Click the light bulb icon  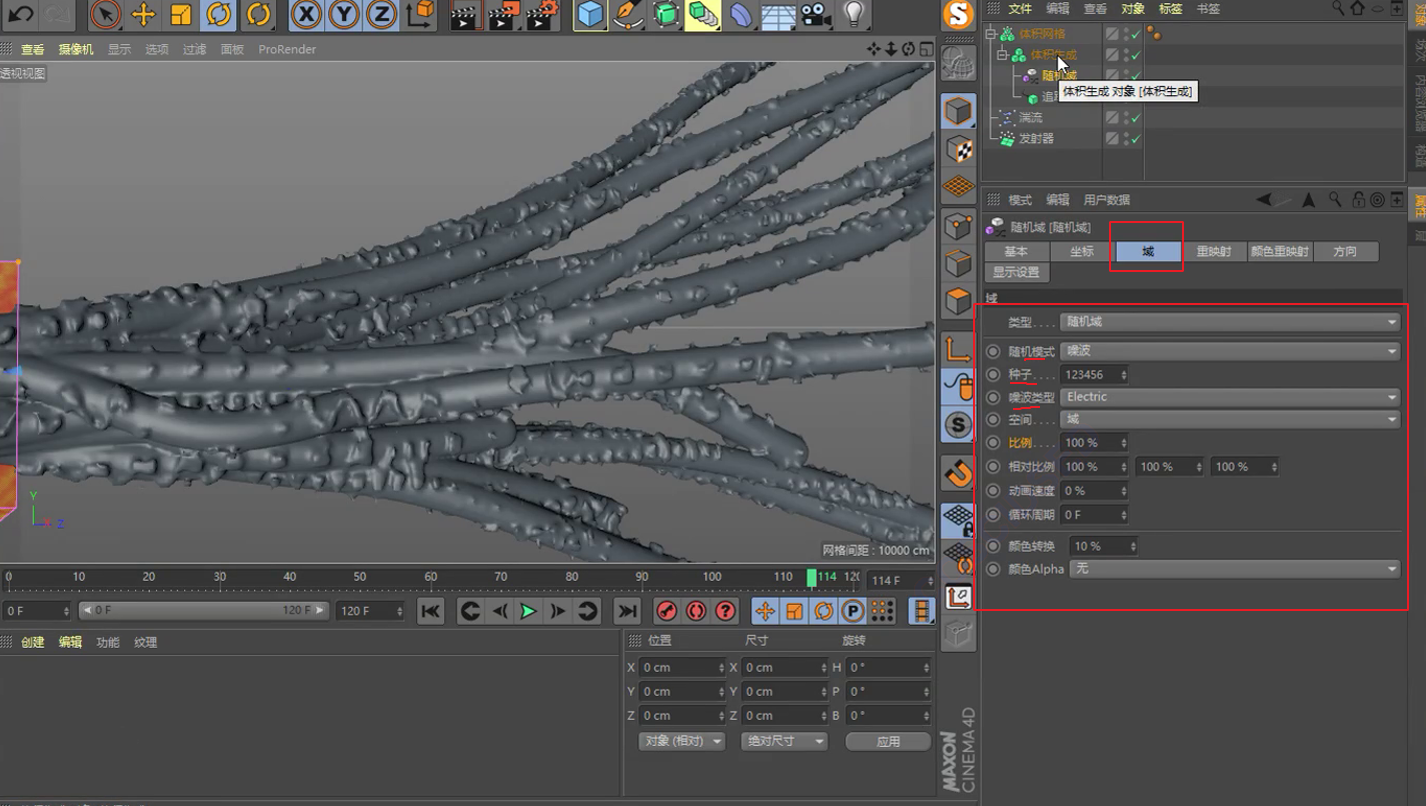point(853,14)
